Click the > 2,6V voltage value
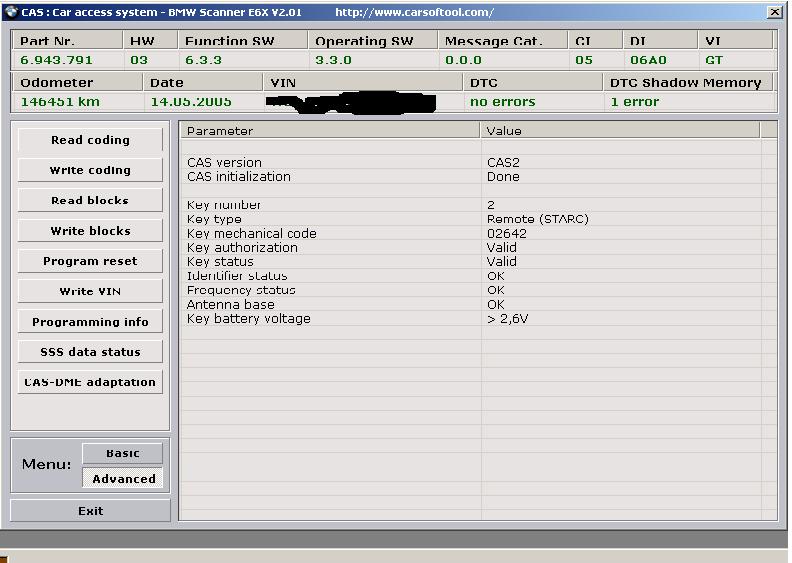The height and width of the screenshot is (563, 792). point(508,319)
